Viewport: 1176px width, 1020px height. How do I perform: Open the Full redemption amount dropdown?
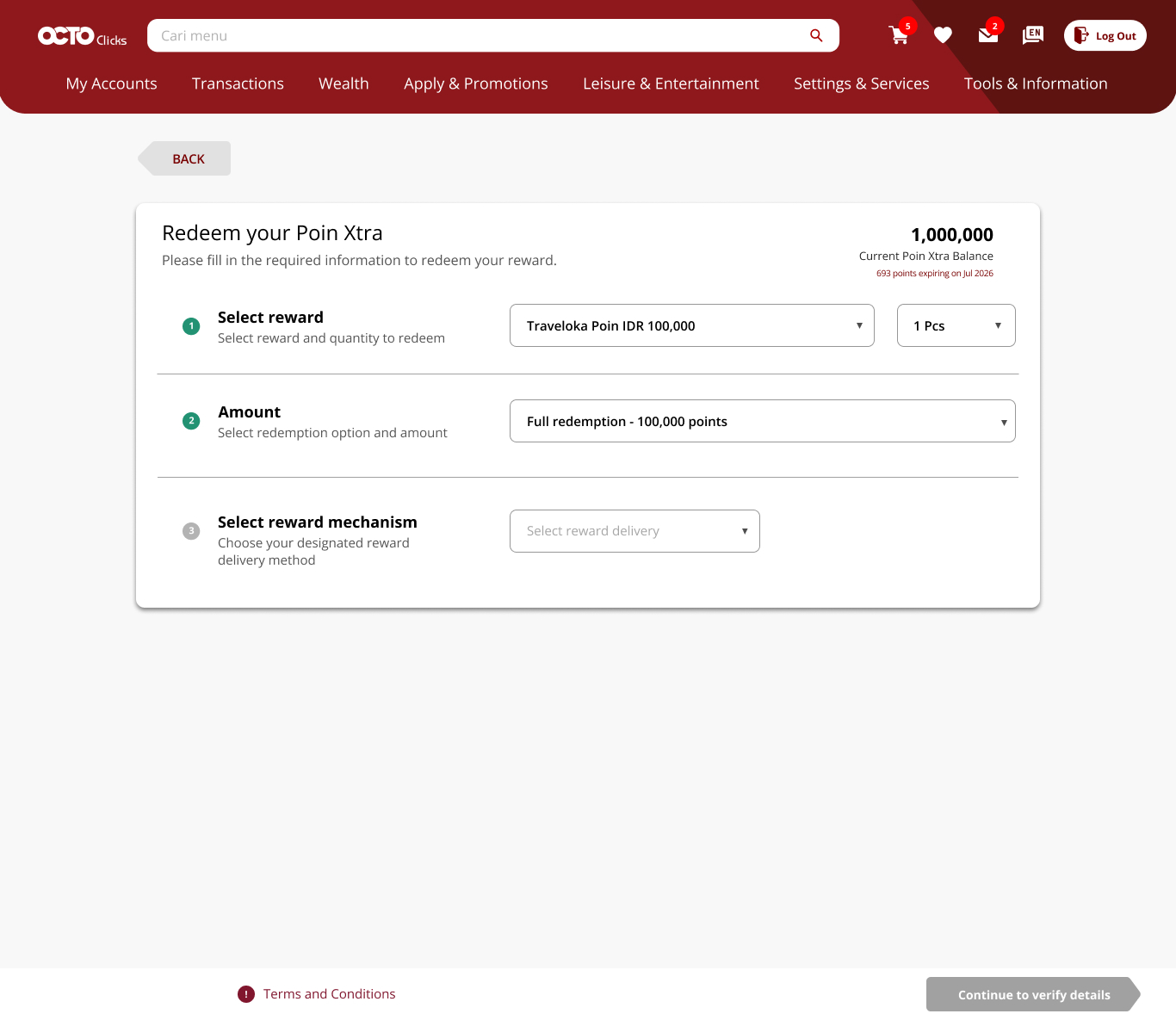coord(762,421)
